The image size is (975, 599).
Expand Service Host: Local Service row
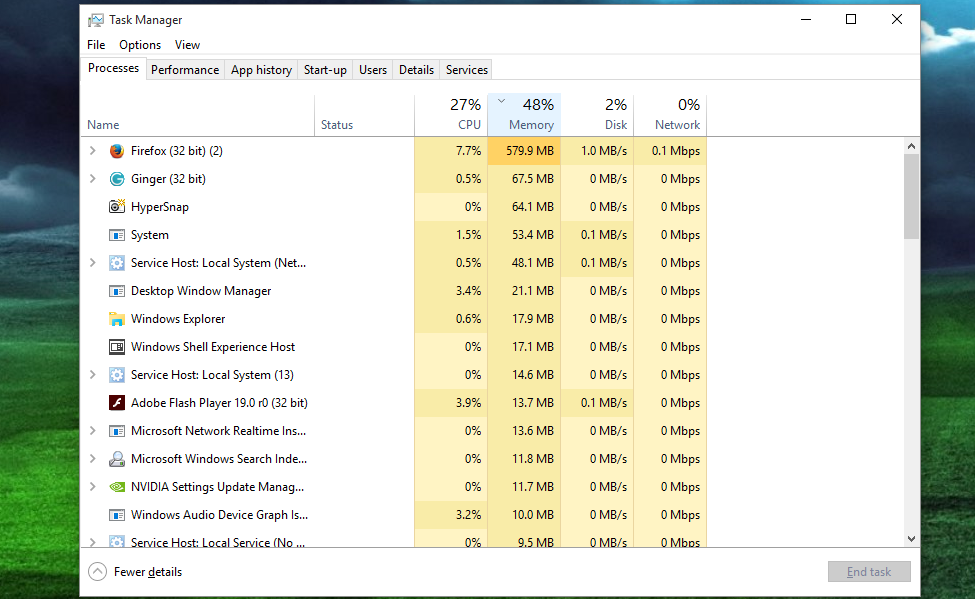click(x=93, y=542)
